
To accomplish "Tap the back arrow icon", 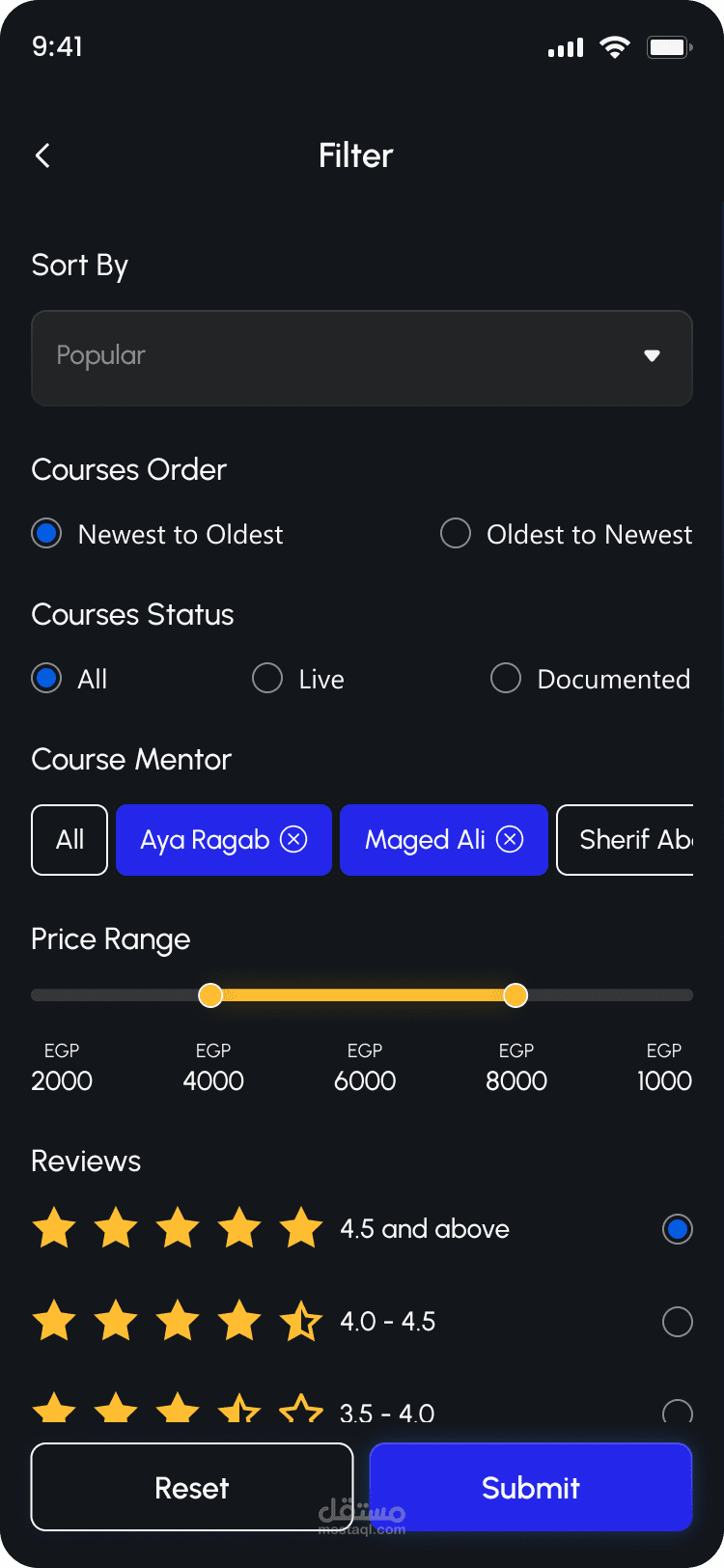I will click(42, 155).
